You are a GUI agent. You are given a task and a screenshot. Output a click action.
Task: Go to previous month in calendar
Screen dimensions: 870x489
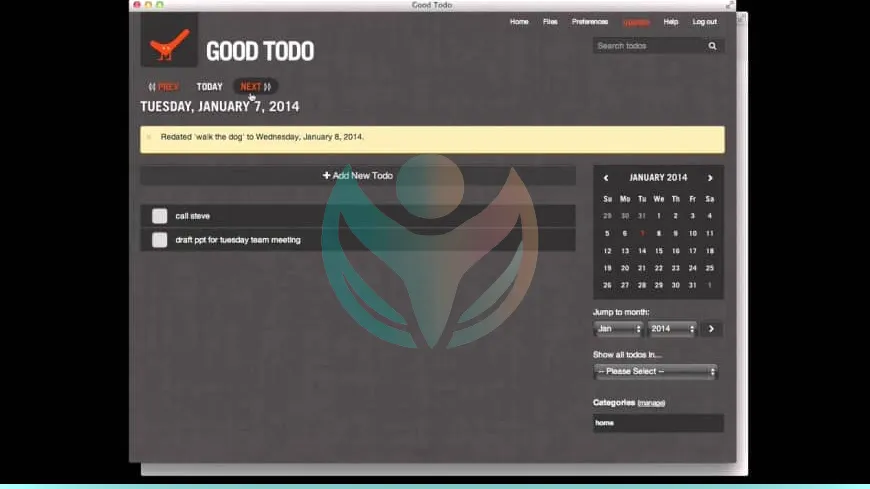606,178
